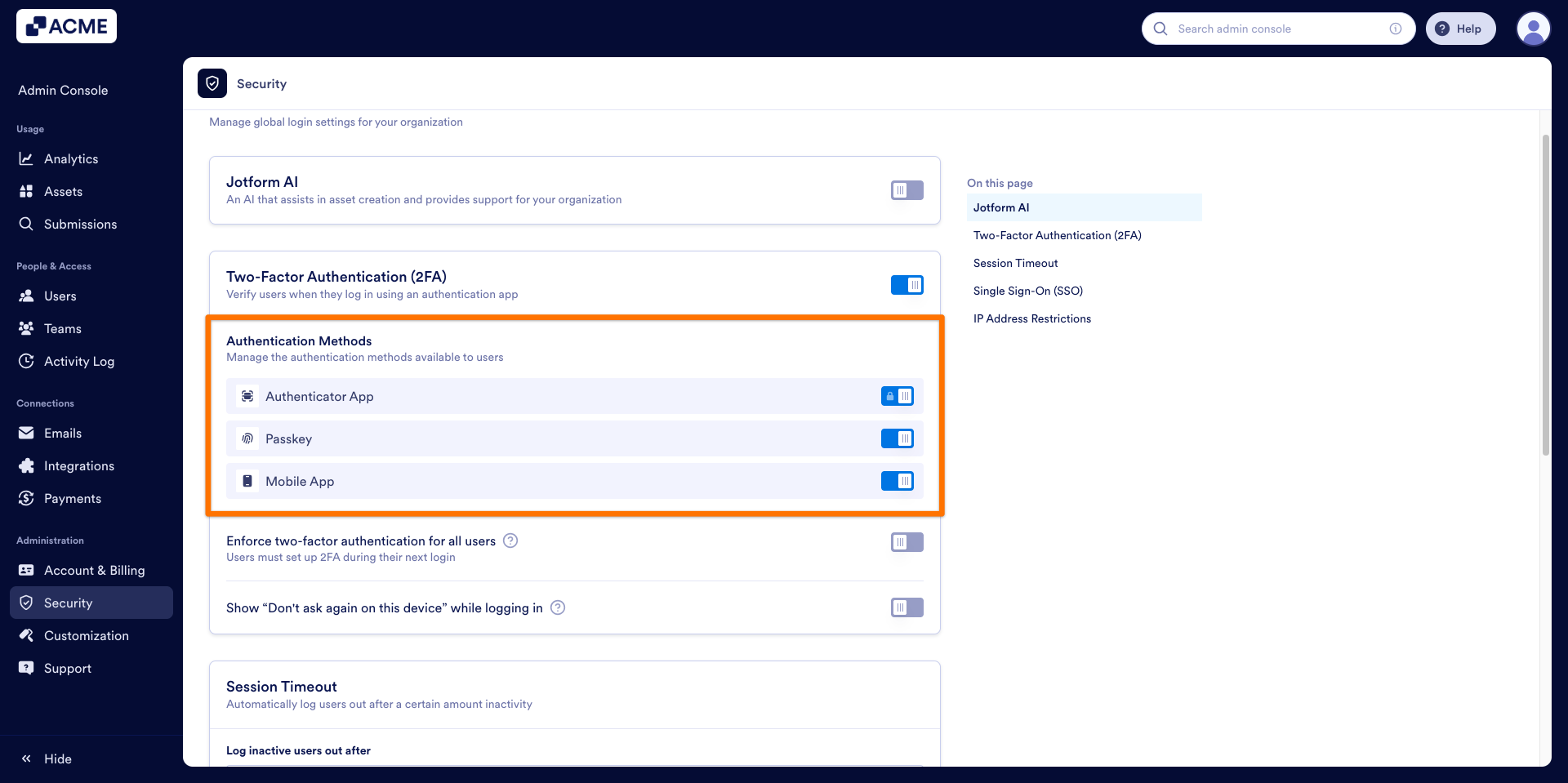Enable the Jotform AI toggle
Screen dimensions: 1568x783
pyautogui.click(x=906, y=190)
